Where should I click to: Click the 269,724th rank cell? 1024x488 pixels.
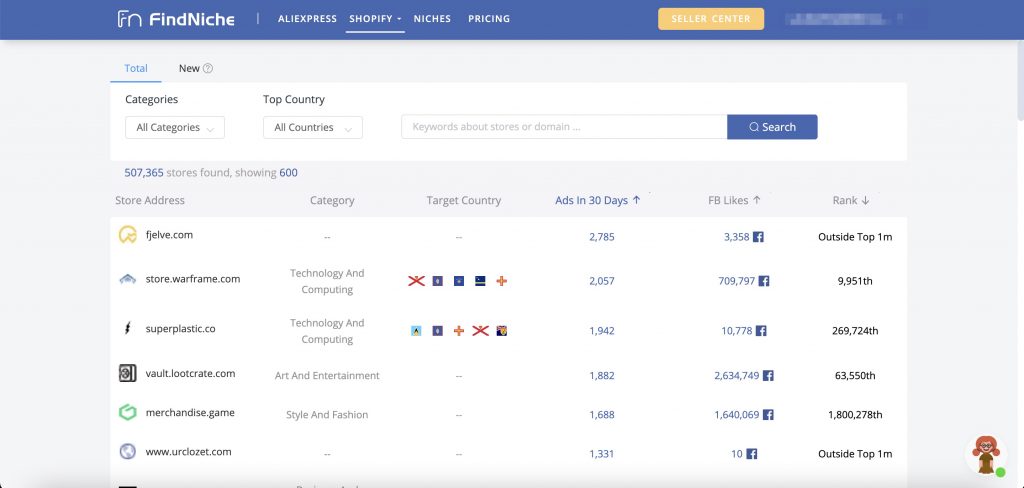click(x=855, y=331)
